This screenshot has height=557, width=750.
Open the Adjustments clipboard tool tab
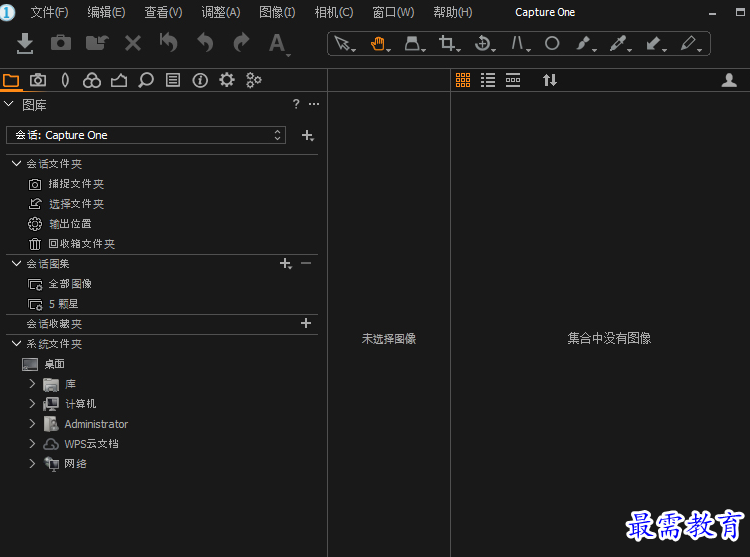point(173,80)
